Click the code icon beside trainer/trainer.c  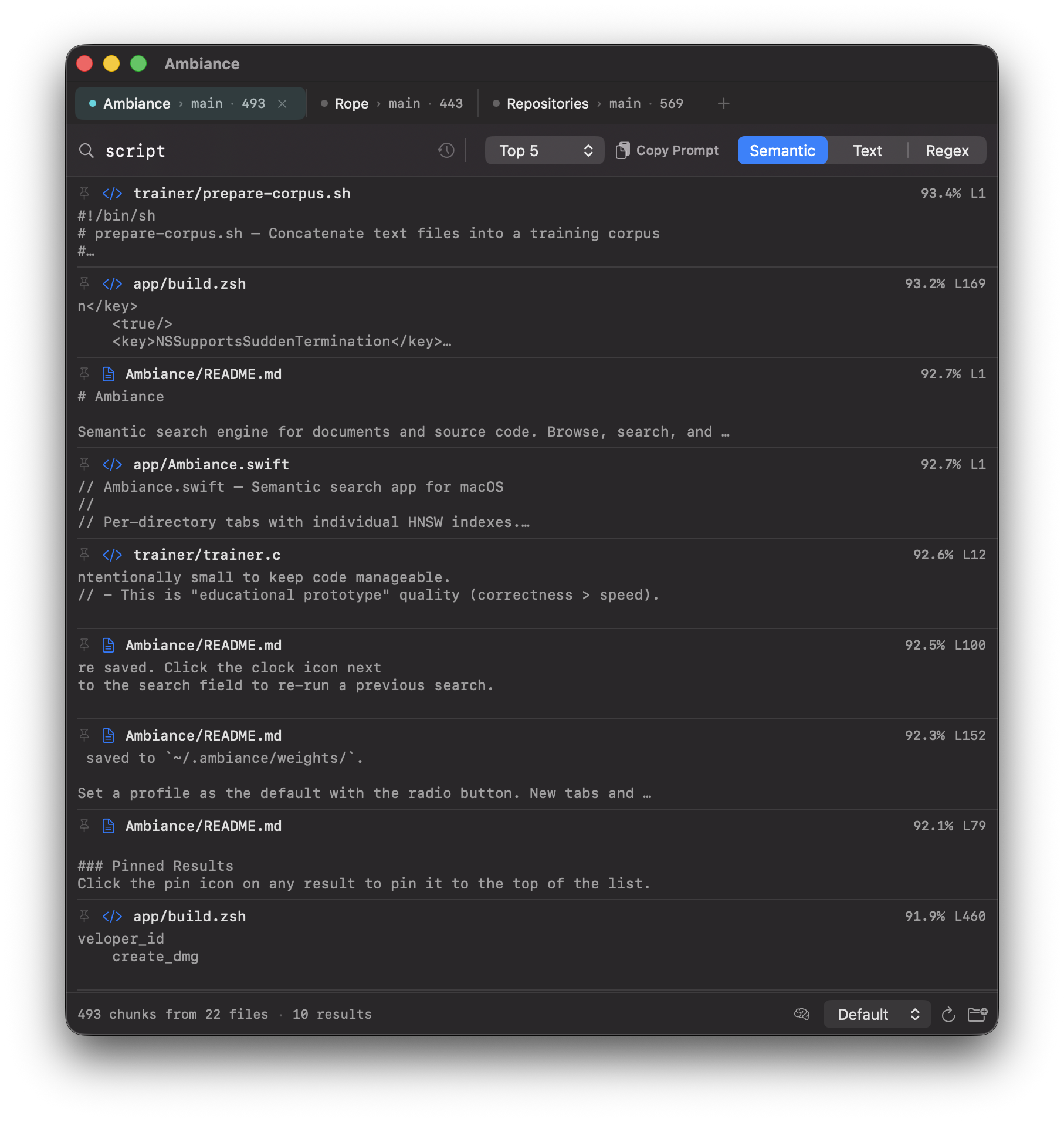pyautogui.click(x=111, y=554)
